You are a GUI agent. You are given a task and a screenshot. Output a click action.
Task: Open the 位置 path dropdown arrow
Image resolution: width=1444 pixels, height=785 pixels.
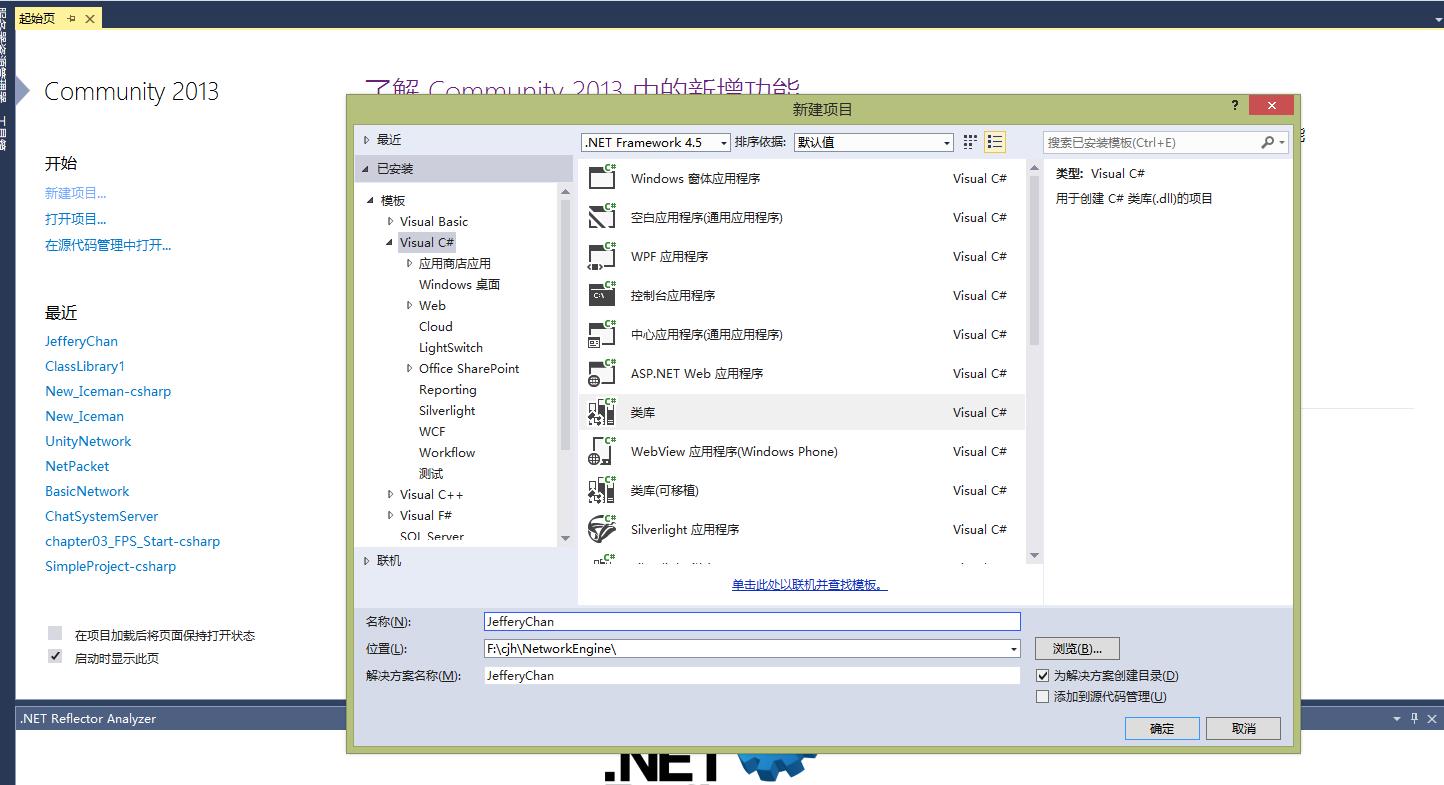1014,649
